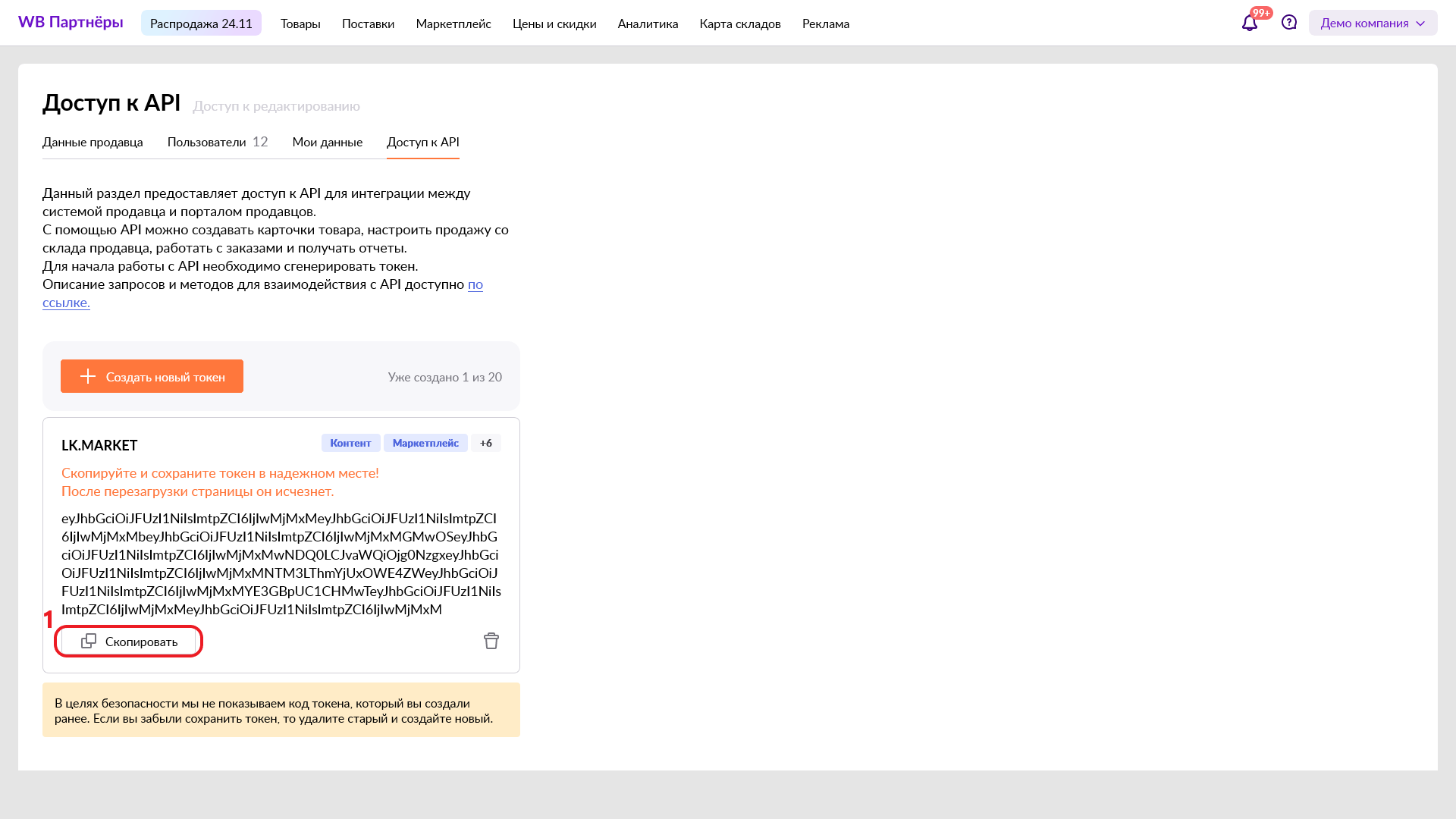Click the plus icon to create a token
The height and width of the screenshot is (819, 1456).
click(x=88, y=377)
